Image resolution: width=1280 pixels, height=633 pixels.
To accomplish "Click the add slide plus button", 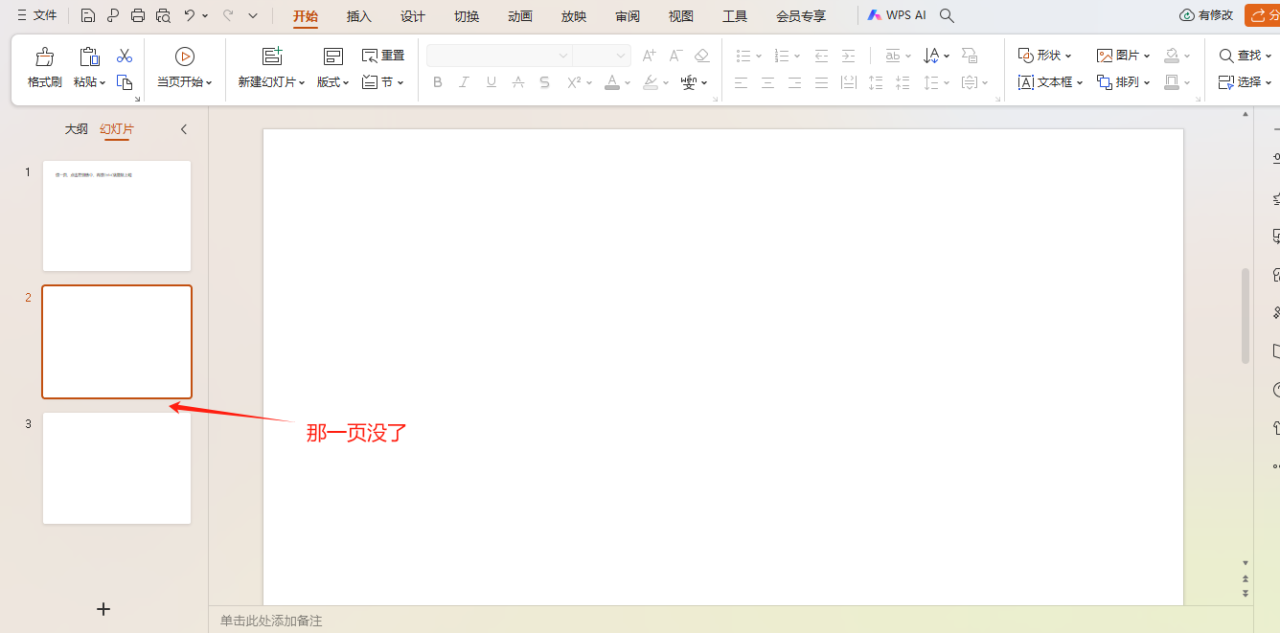I will click(x=103, y=608).
